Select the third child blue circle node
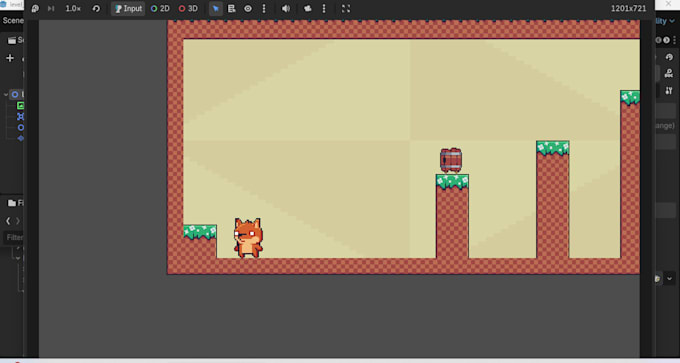The height and width of the screenshot is (363, 680). point(20,128)
